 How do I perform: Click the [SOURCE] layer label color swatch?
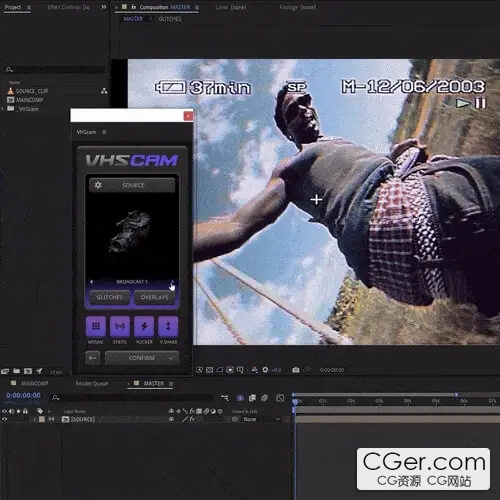[x=42, y=419]
